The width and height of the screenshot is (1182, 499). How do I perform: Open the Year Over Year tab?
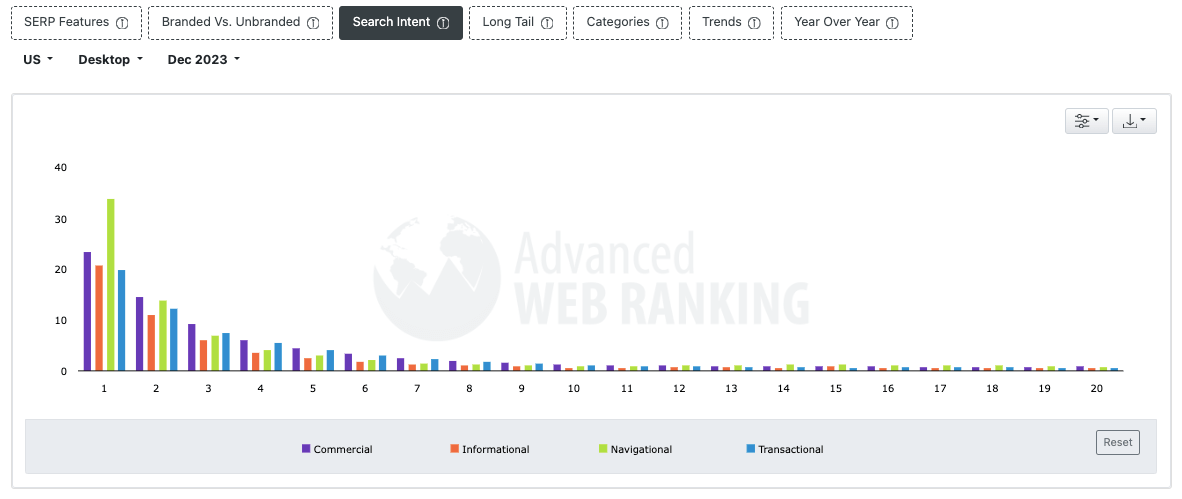837,22
